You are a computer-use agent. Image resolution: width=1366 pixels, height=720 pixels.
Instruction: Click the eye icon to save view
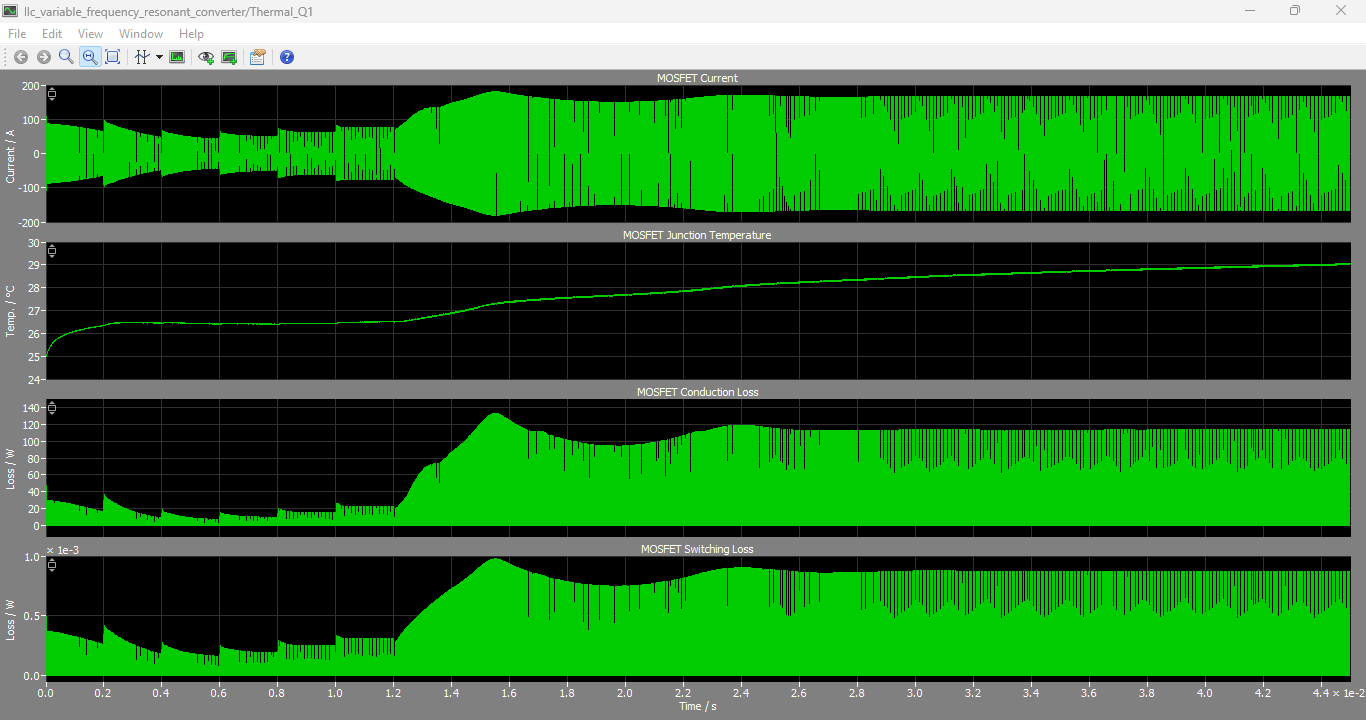206,57
